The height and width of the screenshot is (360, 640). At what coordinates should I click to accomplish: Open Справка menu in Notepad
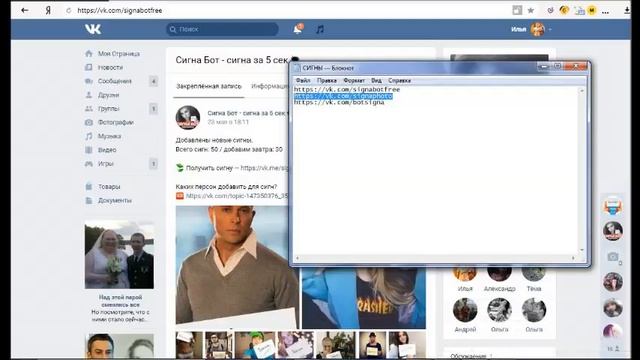tap(399, 80)
